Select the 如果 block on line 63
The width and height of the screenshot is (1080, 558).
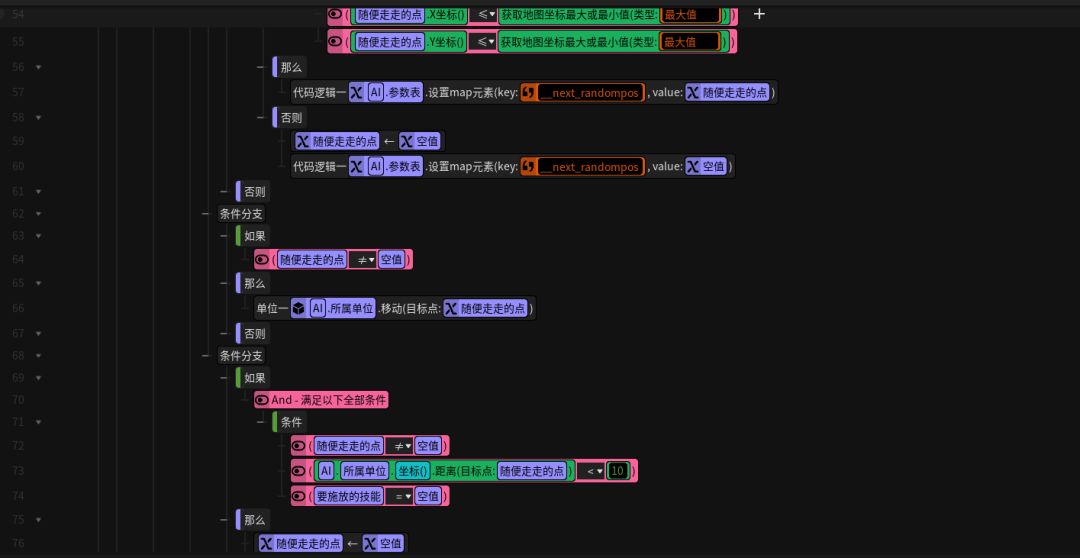[x=253, y=236]
